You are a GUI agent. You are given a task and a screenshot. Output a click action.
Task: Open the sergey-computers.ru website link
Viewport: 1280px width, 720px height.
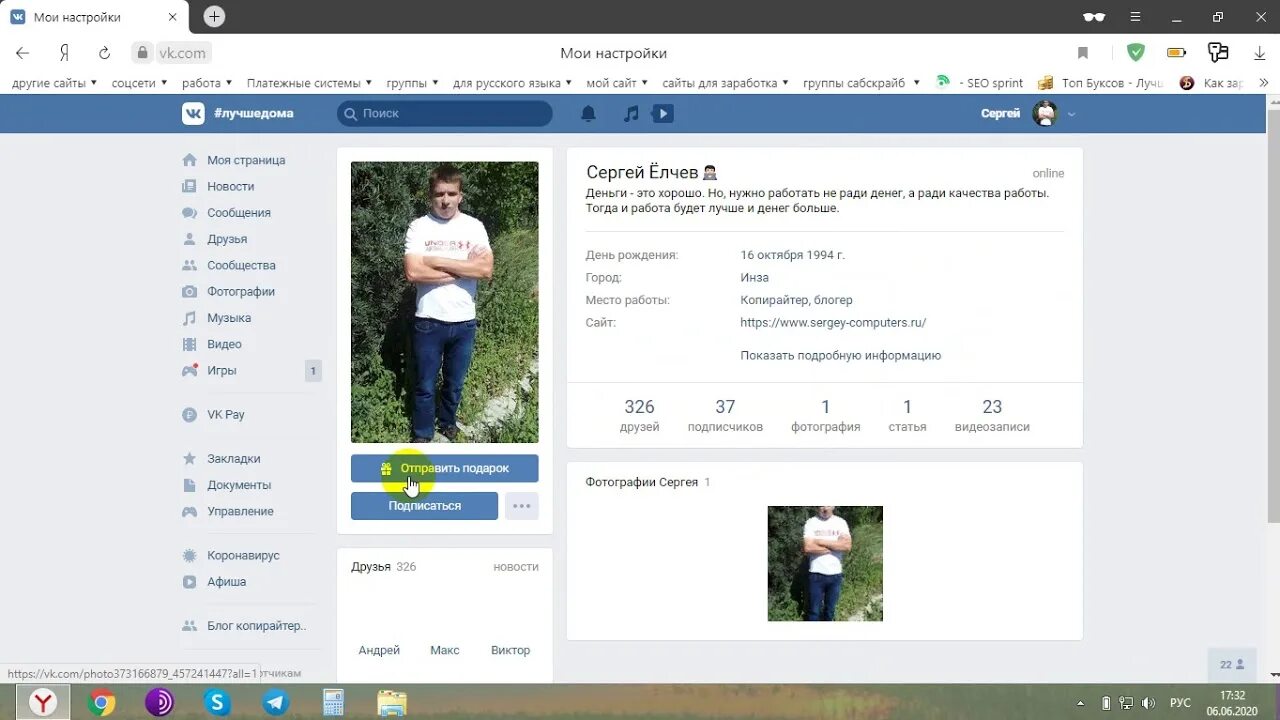coord(833,323)
